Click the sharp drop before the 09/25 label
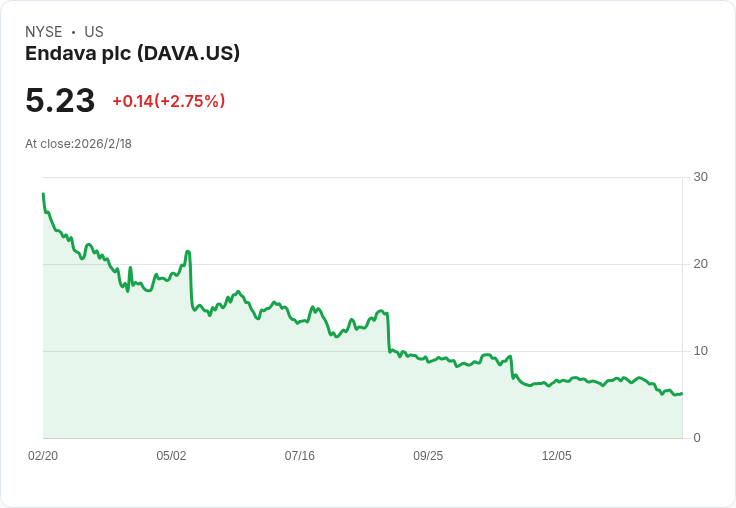 coord(388,332)
